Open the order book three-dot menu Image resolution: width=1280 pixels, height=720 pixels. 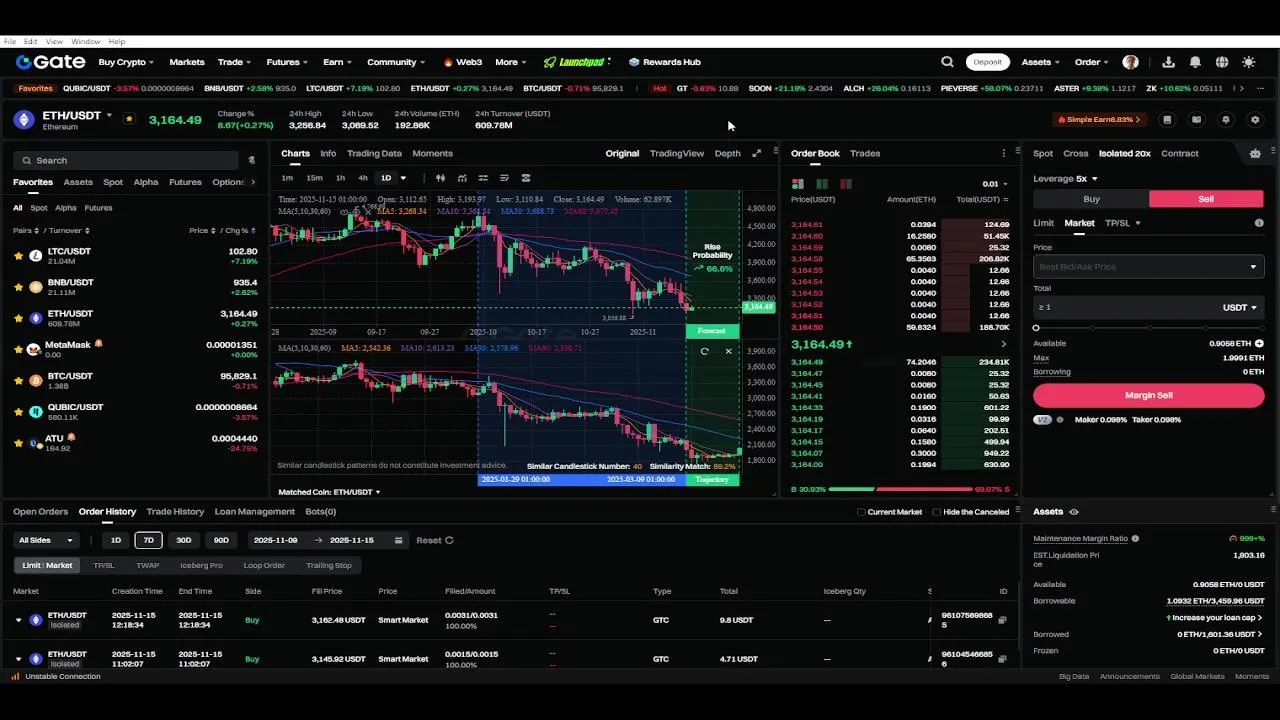(x=1004, y=153)
